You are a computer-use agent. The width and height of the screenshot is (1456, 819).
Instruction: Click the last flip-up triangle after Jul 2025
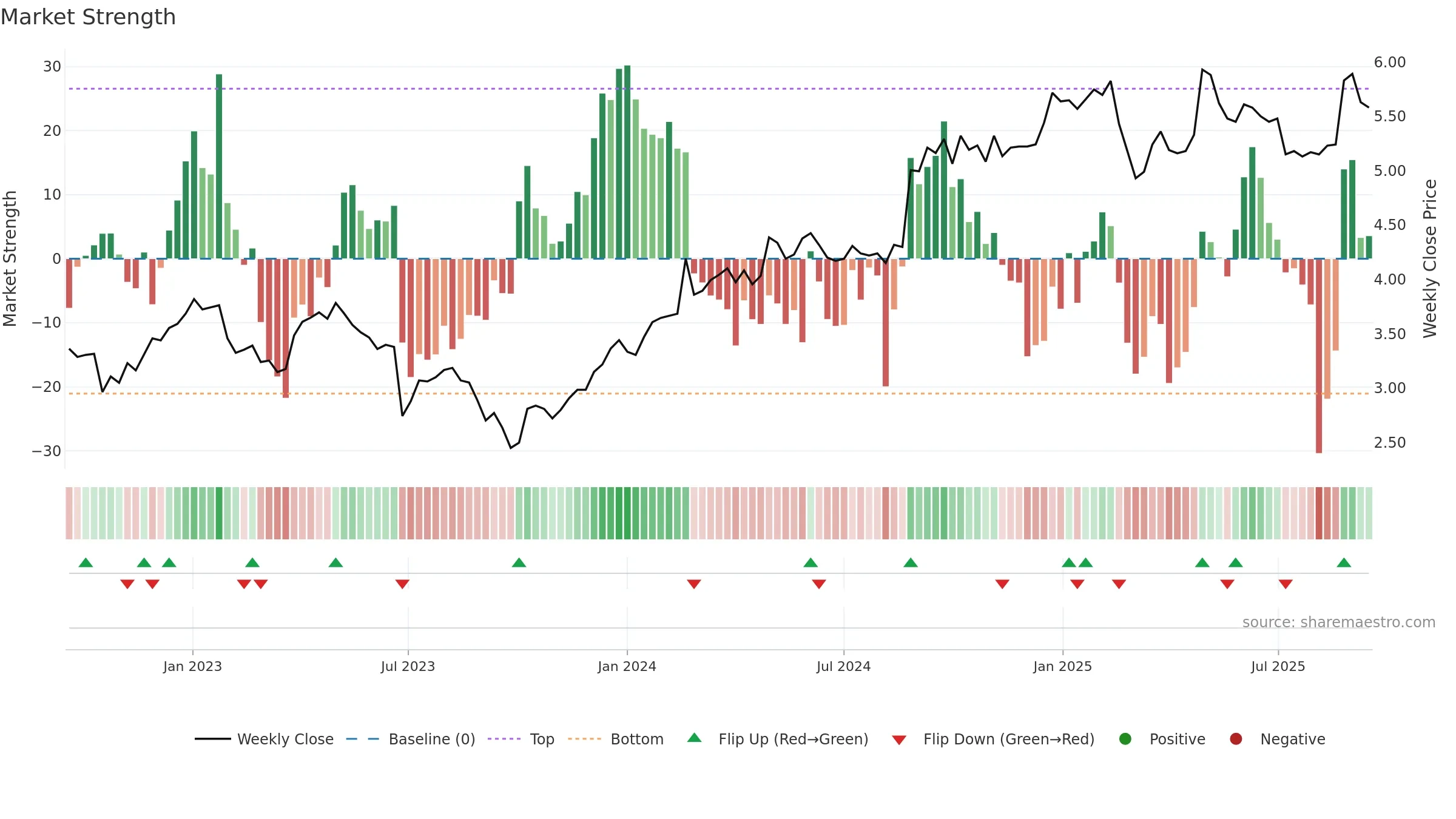tap(1344, 562)
